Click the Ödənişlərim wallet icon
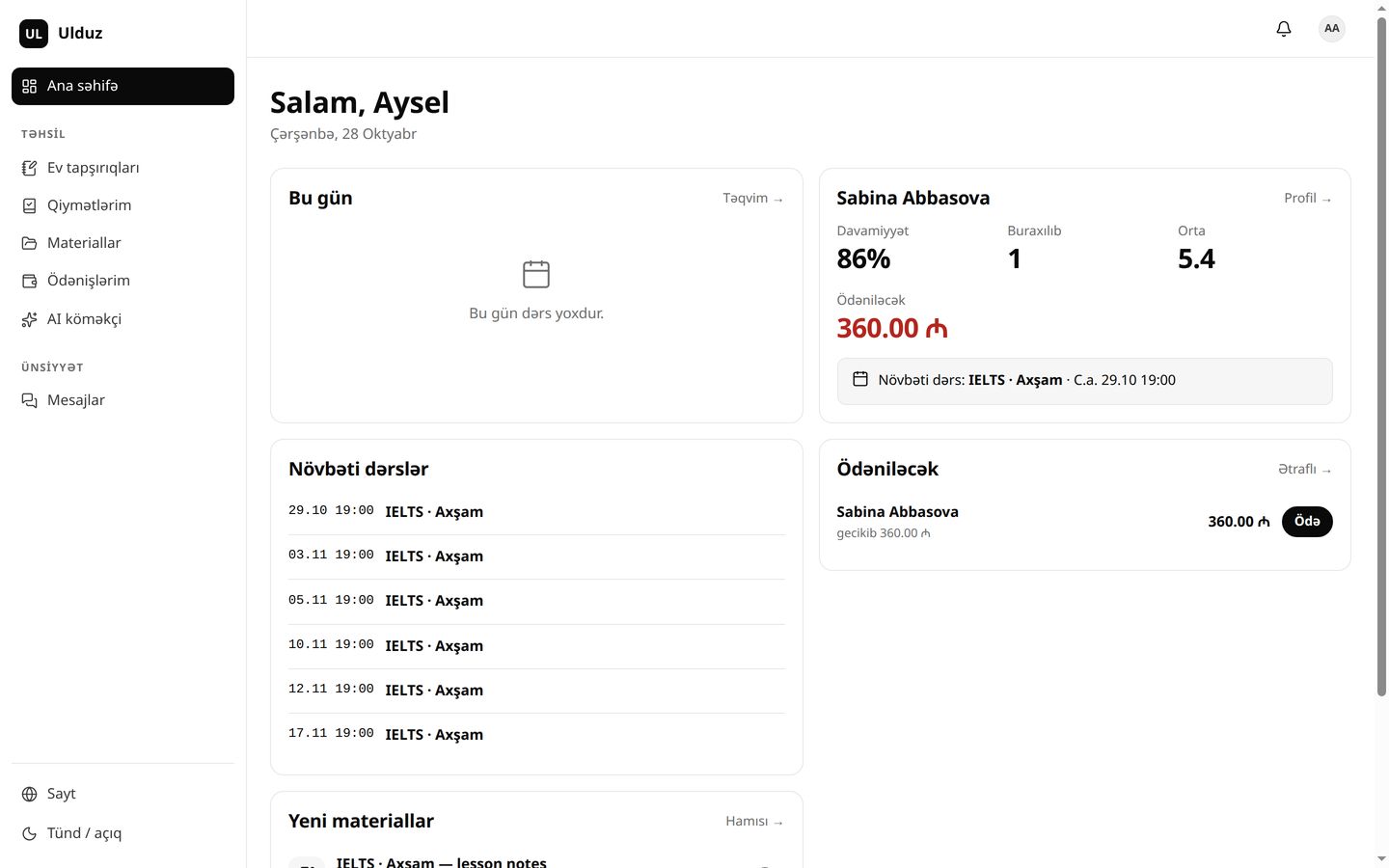The width and height of the screenshot is (1389, 868). [x=30, y=281]
